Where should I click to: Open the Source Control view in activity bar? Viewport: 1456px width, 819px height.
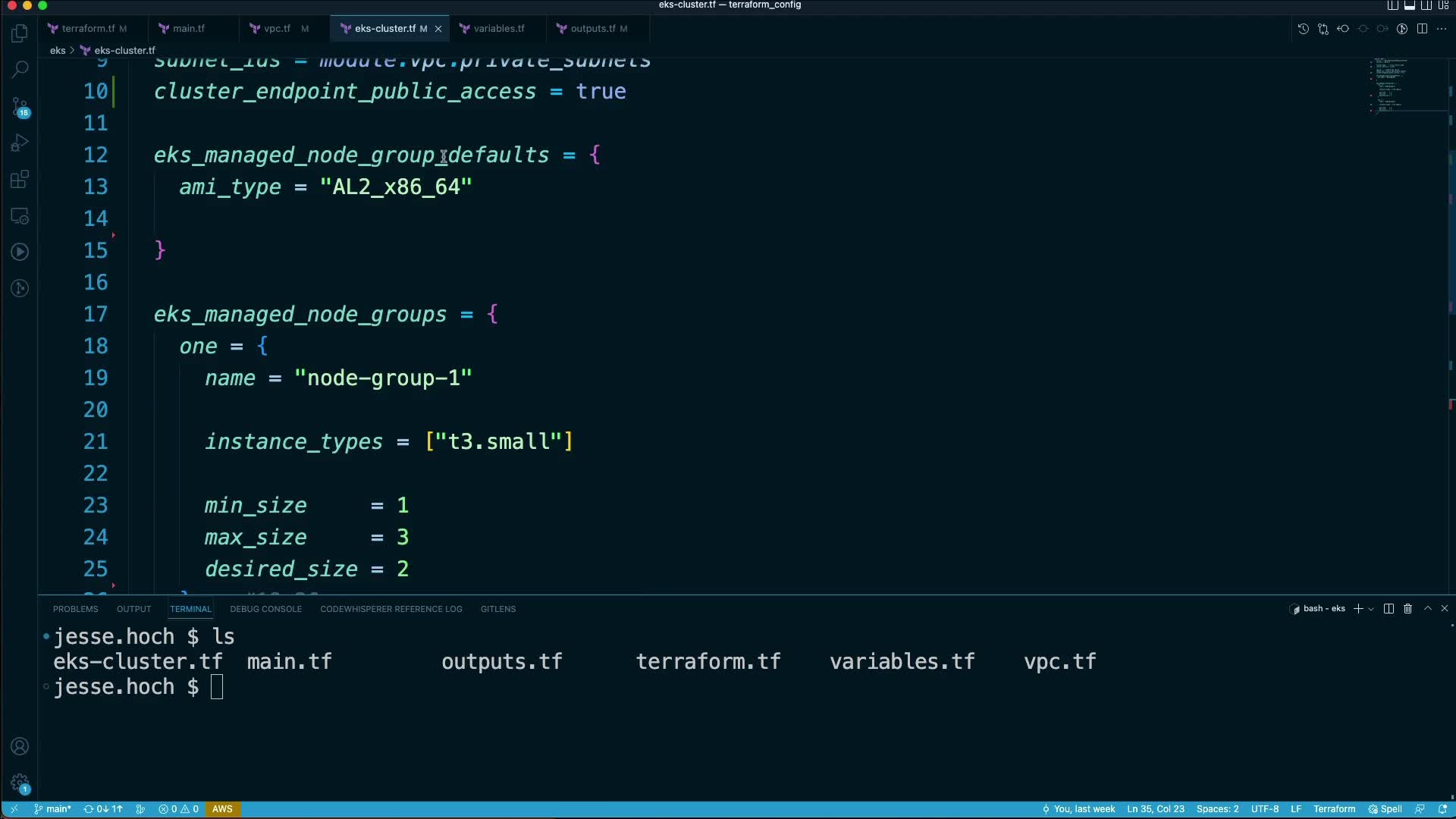click(x=20, y=106)
